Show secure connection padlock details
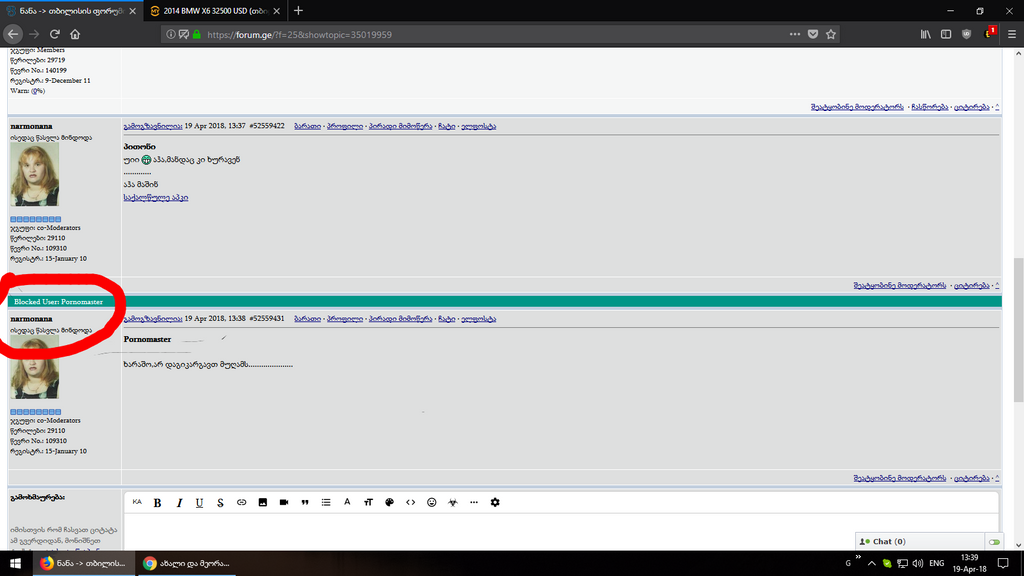 point(197,34)
